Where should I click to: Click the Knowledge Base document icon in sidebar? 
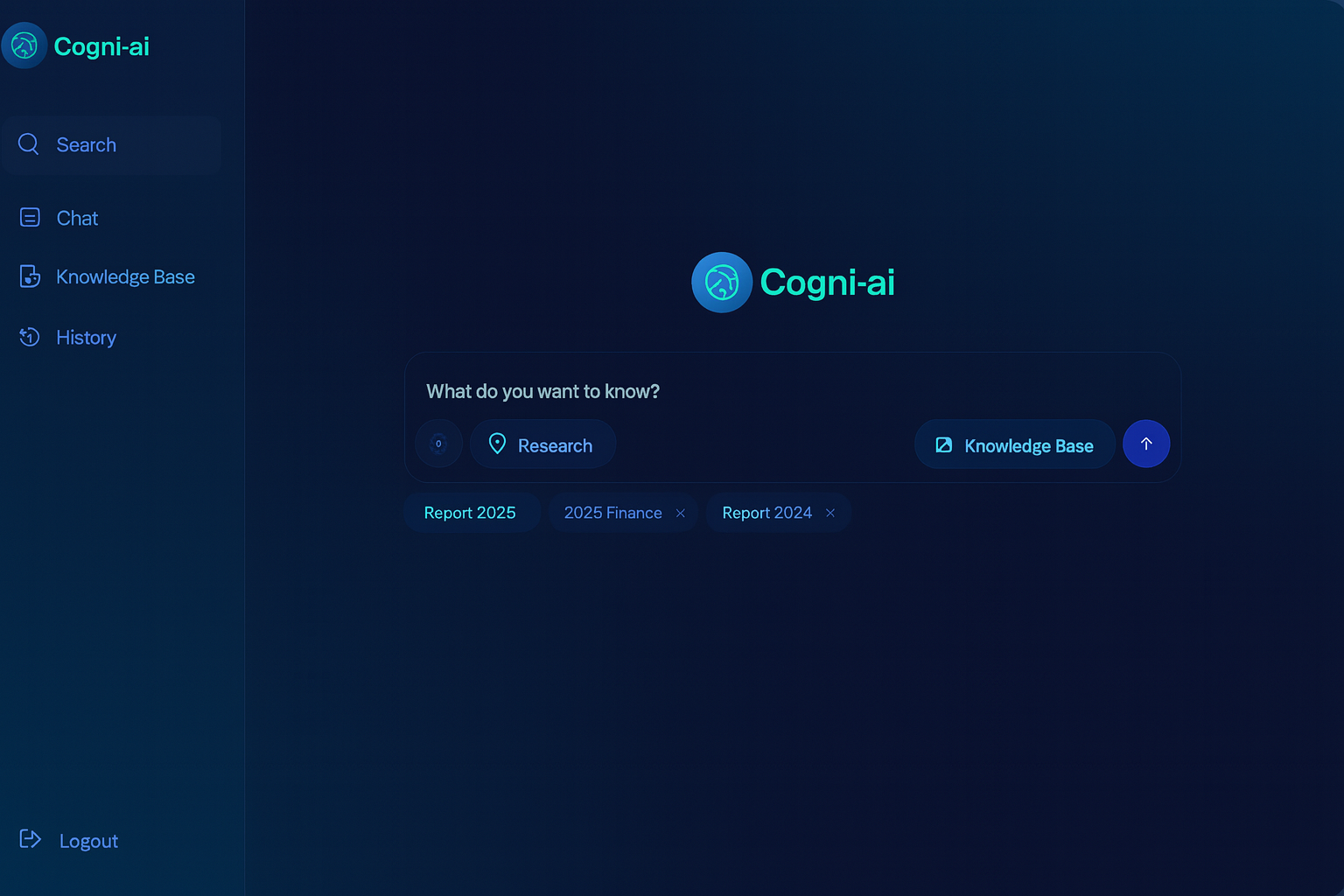click(x=30, y=276)
